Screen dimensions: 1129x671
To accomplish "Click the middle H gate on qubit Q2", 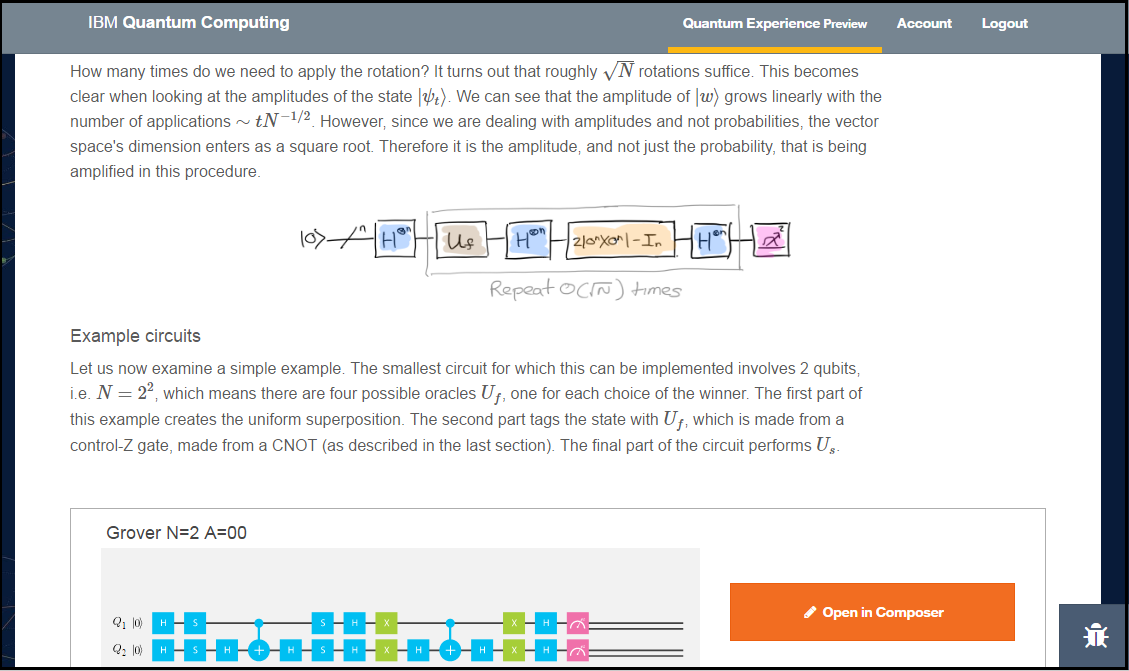I will 355,649.
